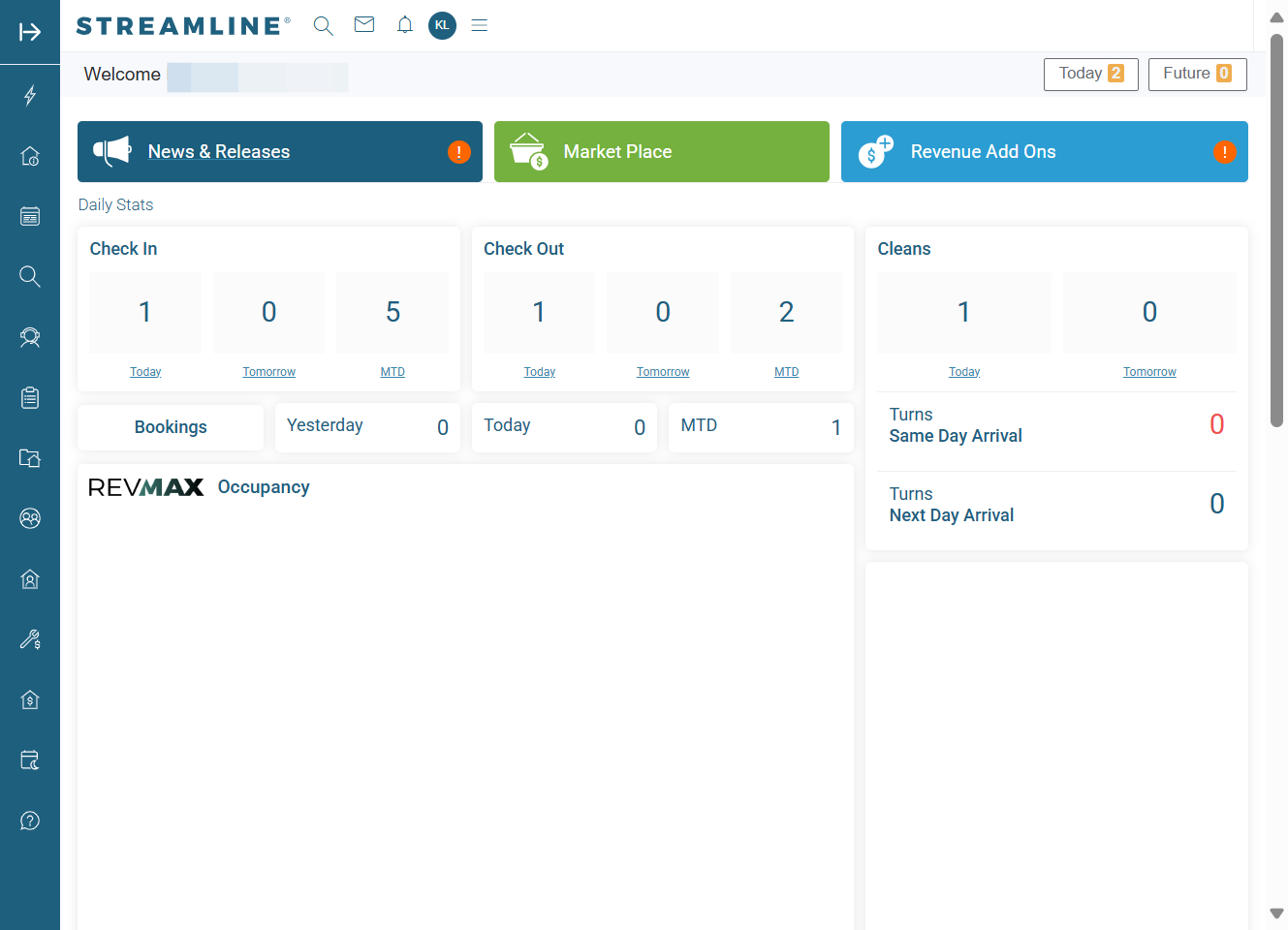Click the Yesterday bookings count card

(x=367, y=427)
